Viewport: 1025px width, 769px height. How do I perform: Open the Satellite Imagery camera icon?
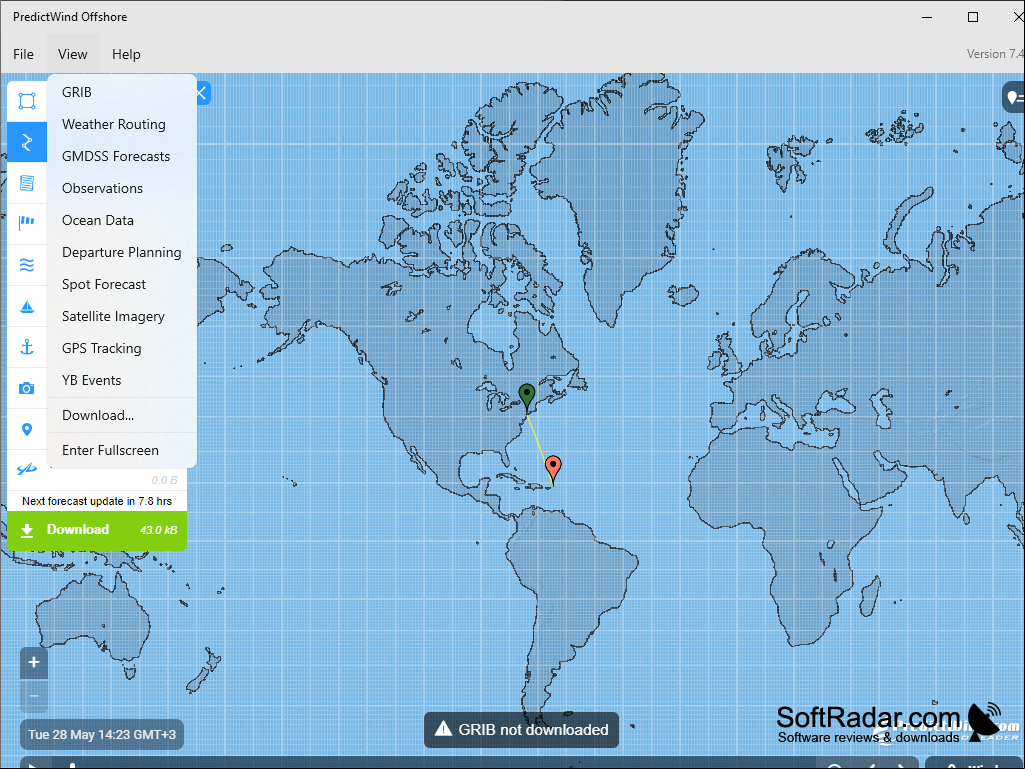[x=27, y=388]
